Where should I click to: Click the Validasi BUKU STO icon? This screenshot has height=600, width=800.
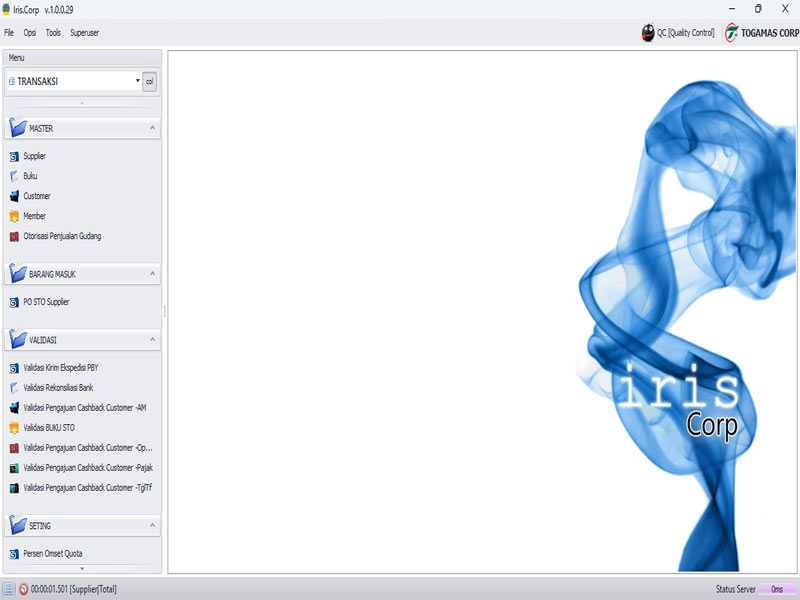coord(14,428)
